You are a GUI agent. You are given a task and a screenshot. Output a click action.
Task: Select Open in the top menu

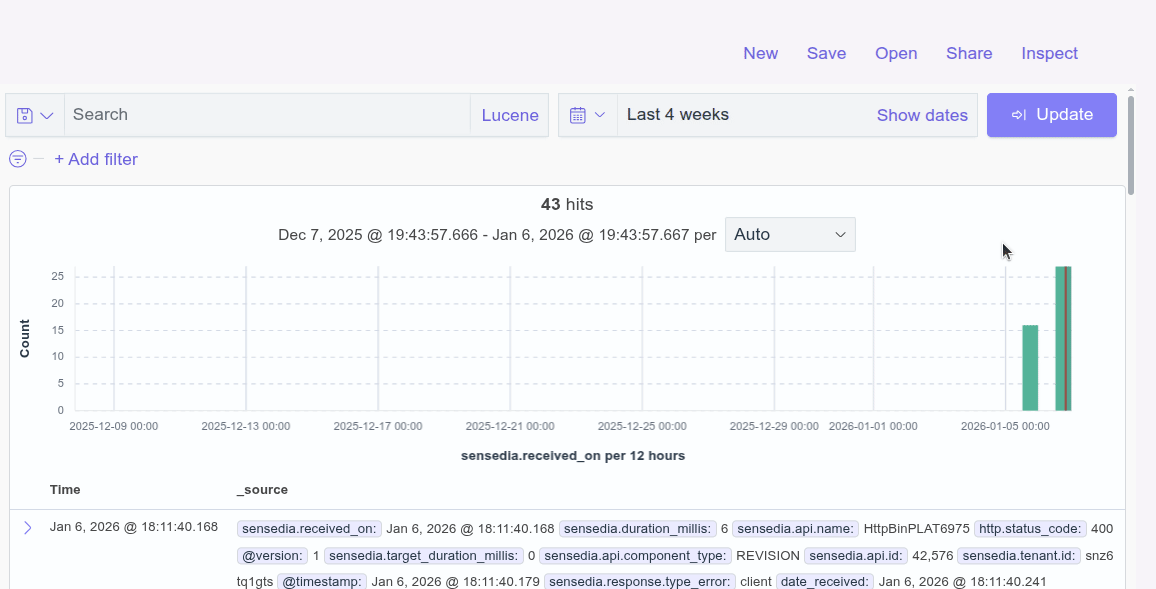point(895,53)
